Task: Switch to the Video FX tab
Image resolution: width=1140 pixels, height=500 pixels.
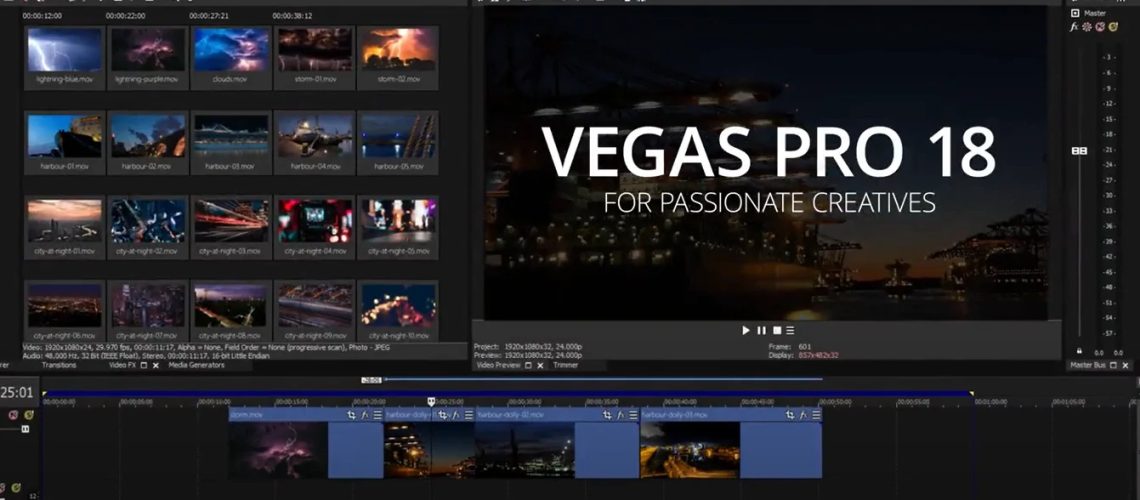Action: [x=122, y=366]
